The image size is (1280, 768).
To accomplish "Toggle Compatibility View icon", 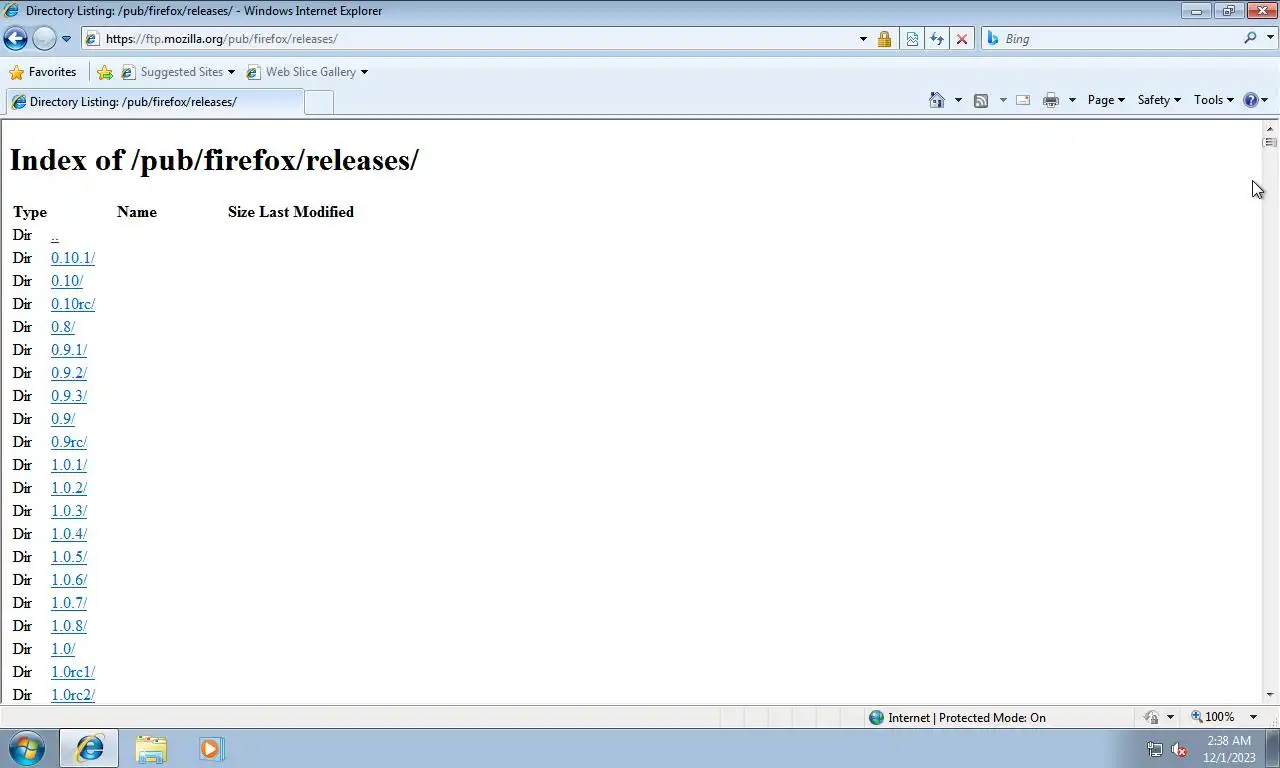I will (x=912, y=39).
